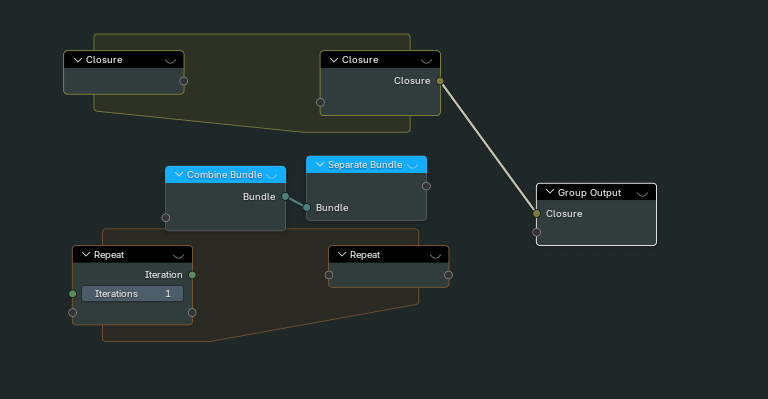768x399 pixels.
Task: Click Closure output label in right Closure node
Action: 412,81
